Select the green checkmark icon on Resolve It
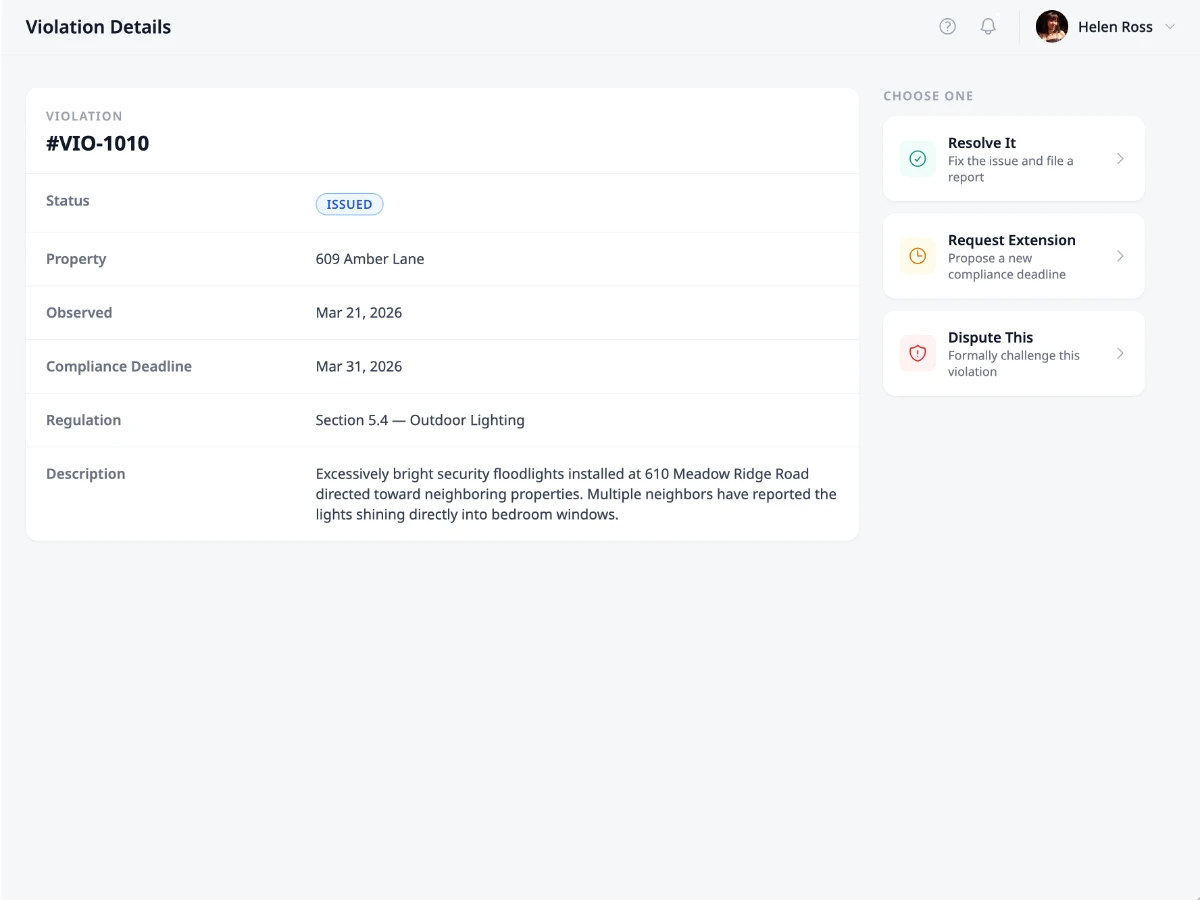1200x900 pixels. click(x=917, y=158)
